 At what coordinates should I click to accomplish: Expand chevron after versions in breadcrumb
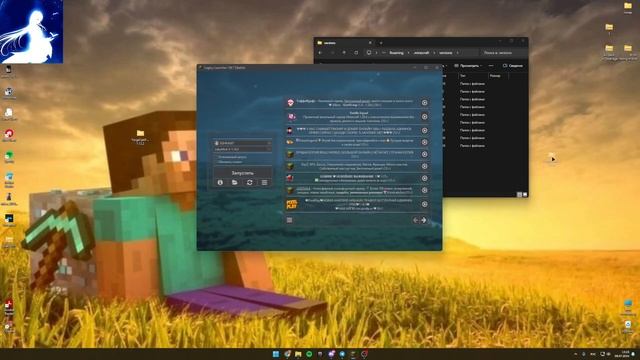pos(458,53)
